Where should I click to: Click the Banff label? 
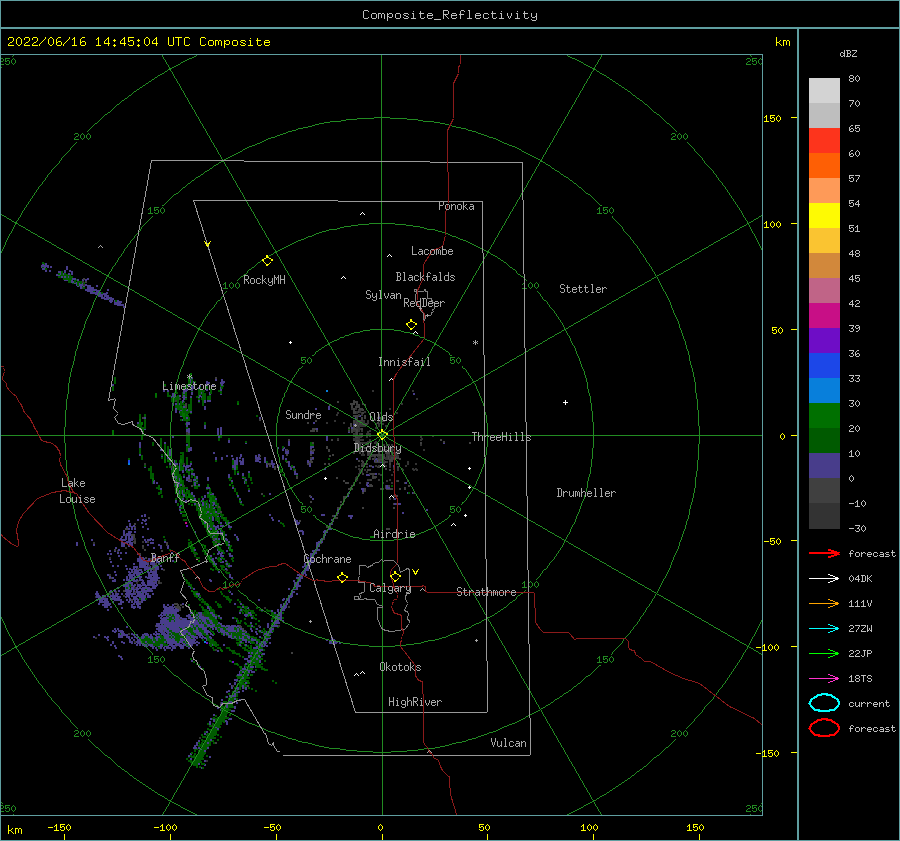point(165,557)
